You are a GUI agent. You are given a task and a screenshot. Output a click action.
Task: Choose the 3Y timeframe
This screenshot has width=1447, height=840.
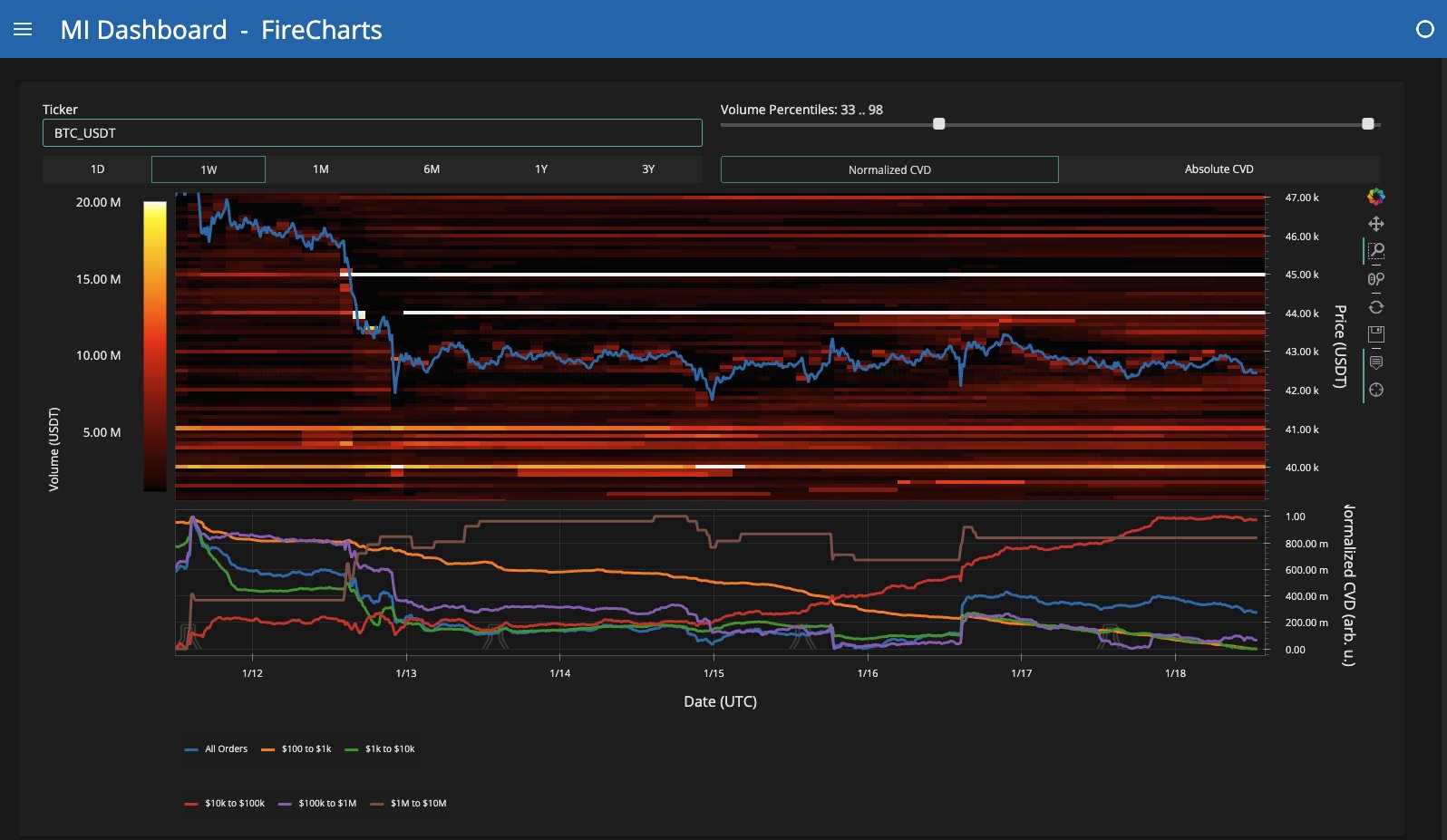[648, 169]
